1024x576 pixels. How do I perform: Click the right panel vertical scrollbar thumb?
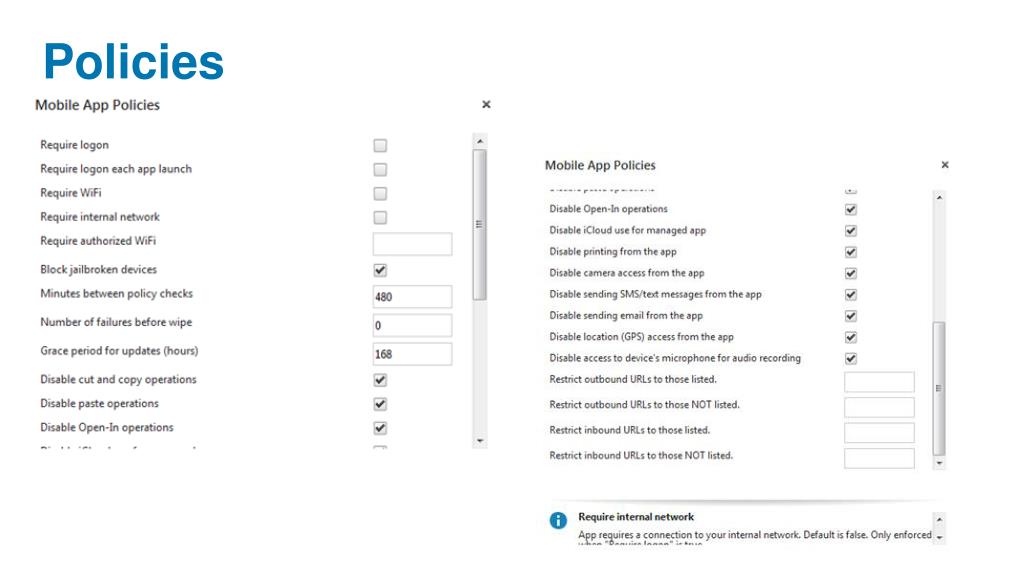tap(939, 389)
